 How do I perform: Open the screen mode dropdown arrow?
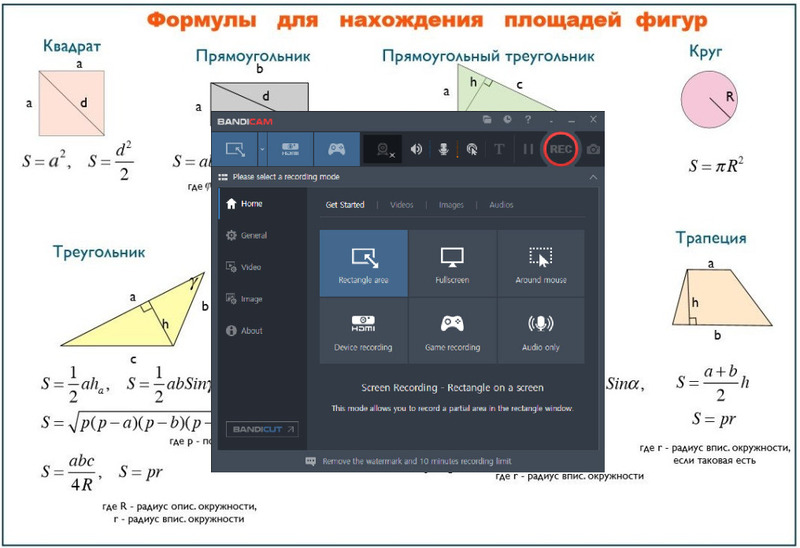(x=262, y=149)
